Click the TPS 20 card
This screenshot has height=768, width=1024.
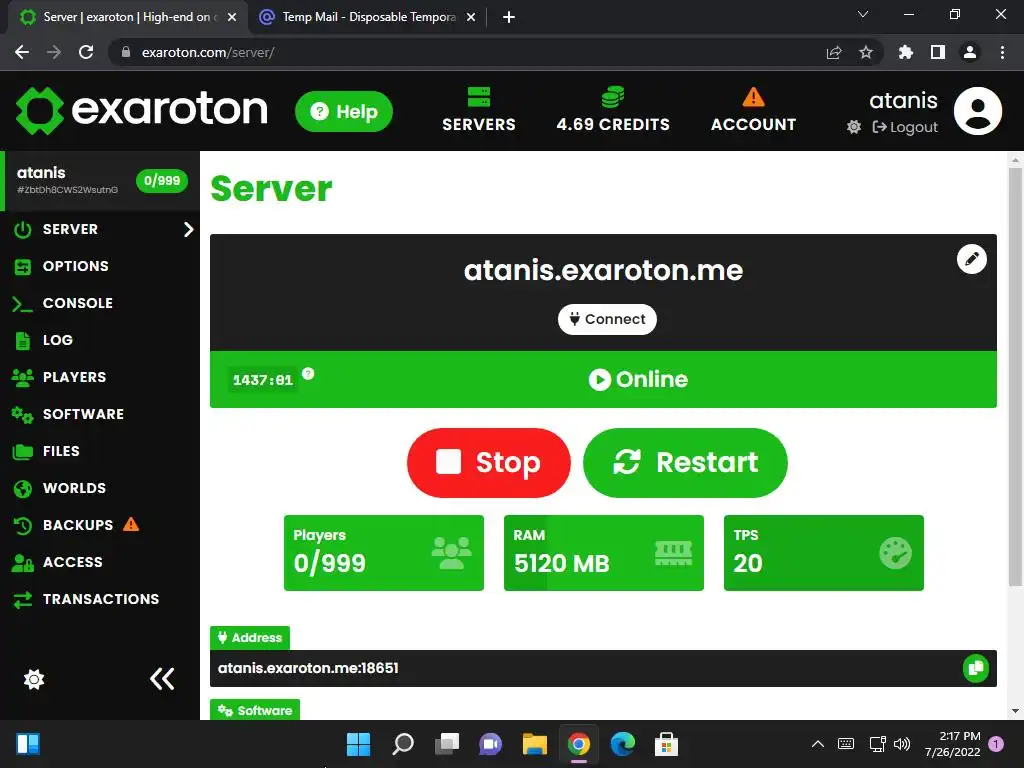point(824,553)
